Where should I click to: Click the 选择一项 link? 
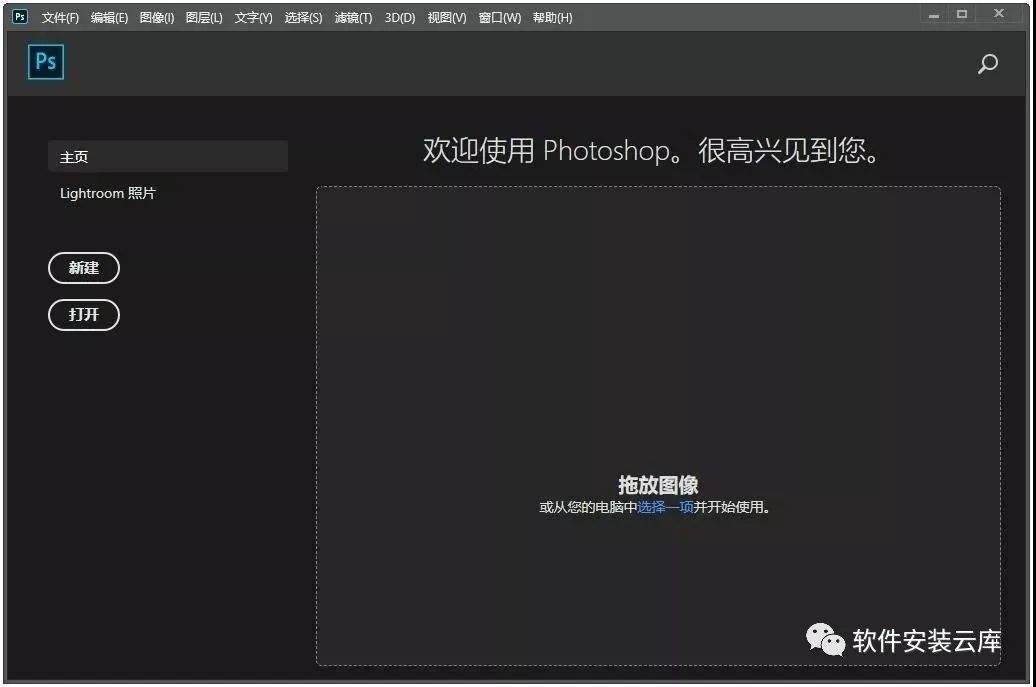665,507
